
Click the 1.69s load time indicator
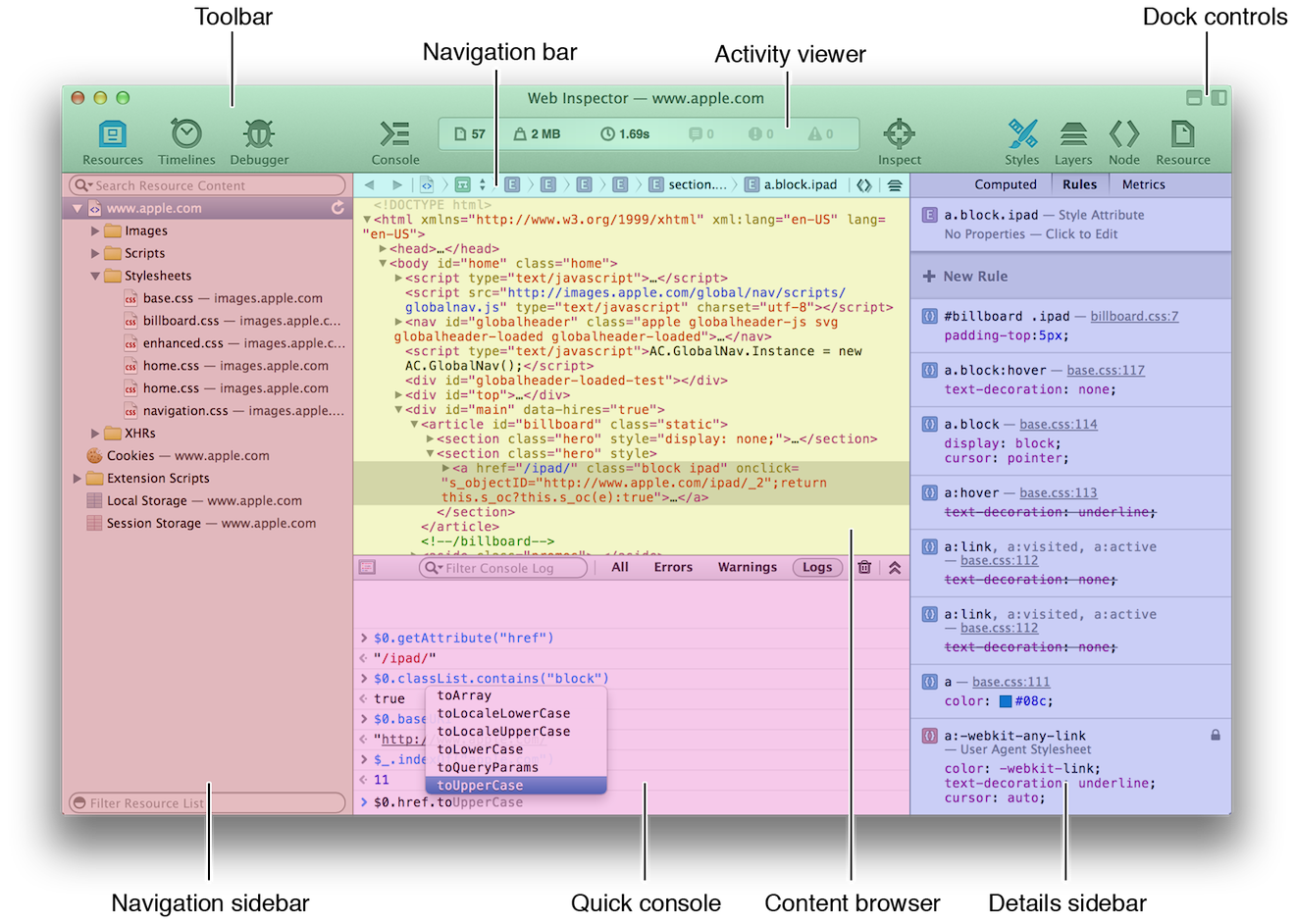tap(625, 134)
